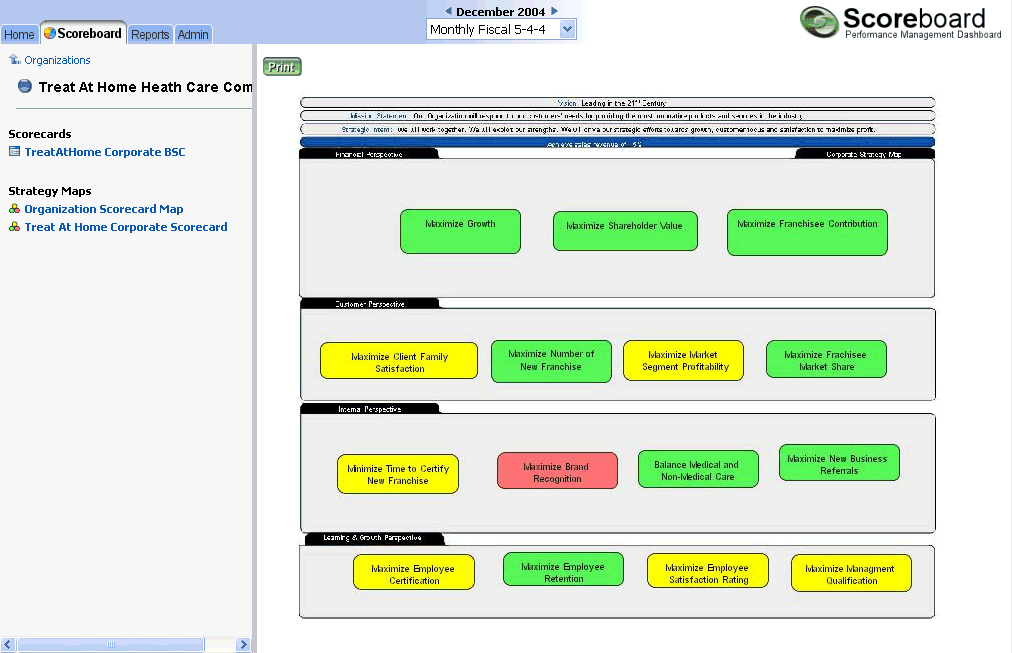This screenshot has width=1012, height=653.
Task: Select the Scoreboard tab
Action: click(x=83, y=33)
